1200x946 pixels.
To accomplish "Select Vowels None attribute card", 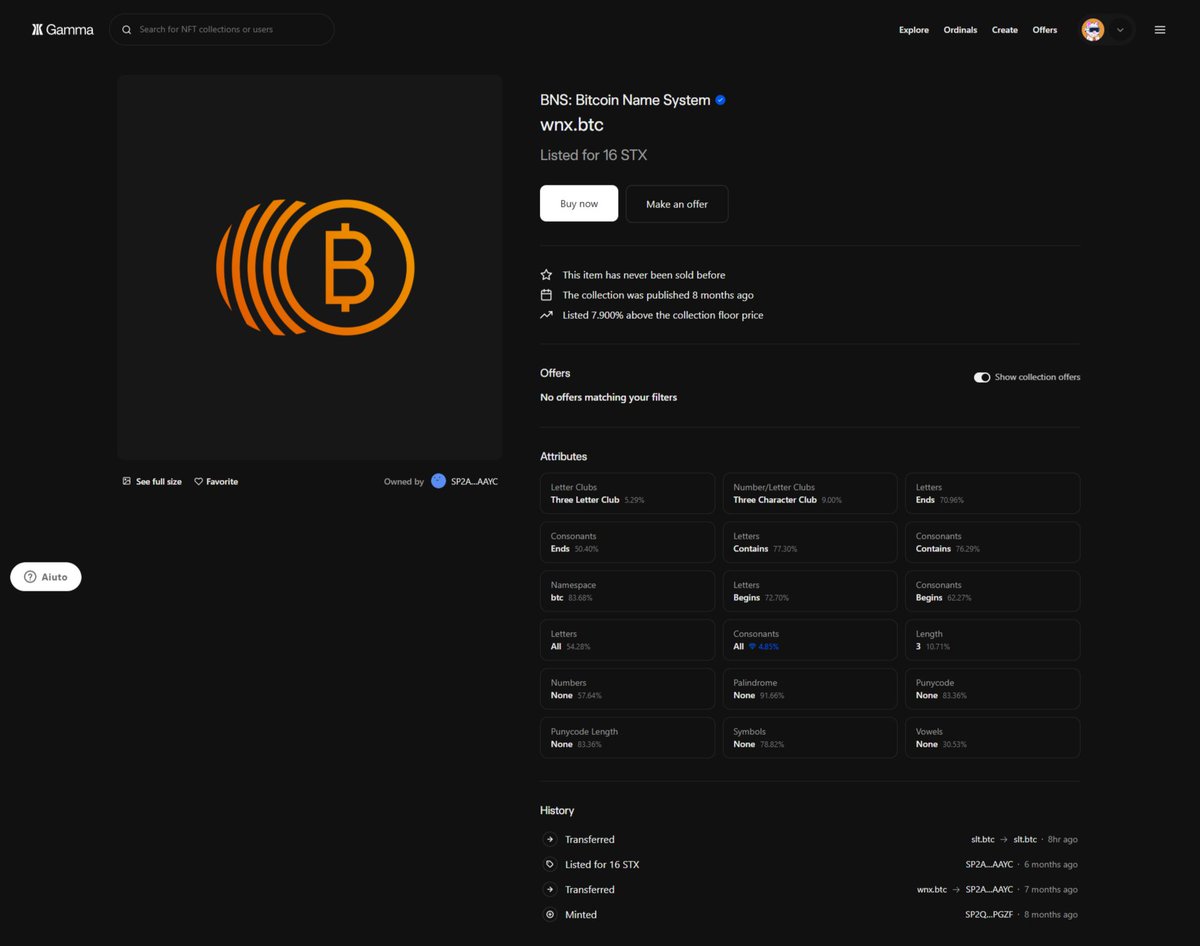I will click(x=992, y=737).
